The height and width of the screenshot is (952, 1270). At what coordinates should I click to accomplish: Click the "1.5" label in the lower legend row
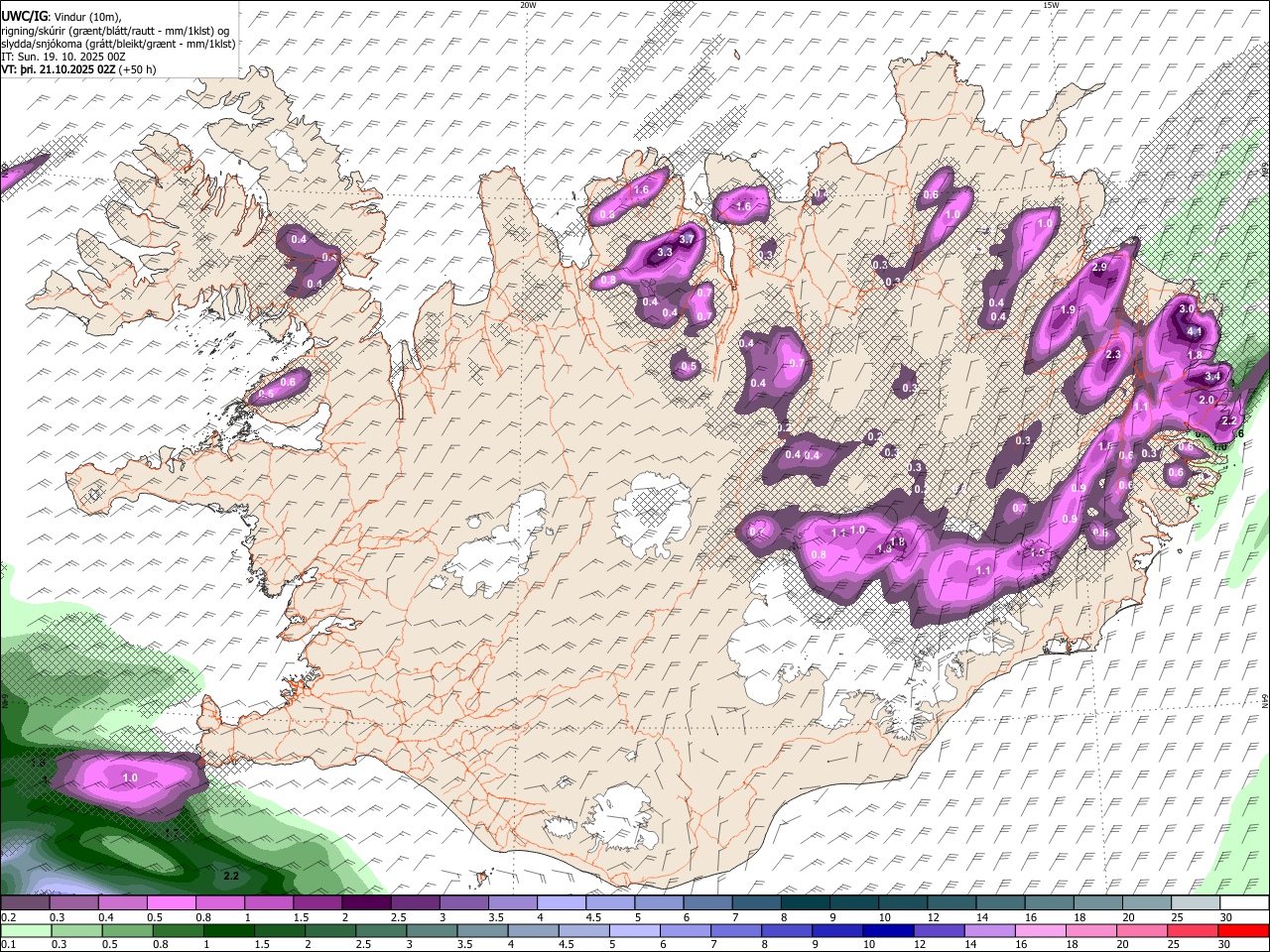point(263,944)
